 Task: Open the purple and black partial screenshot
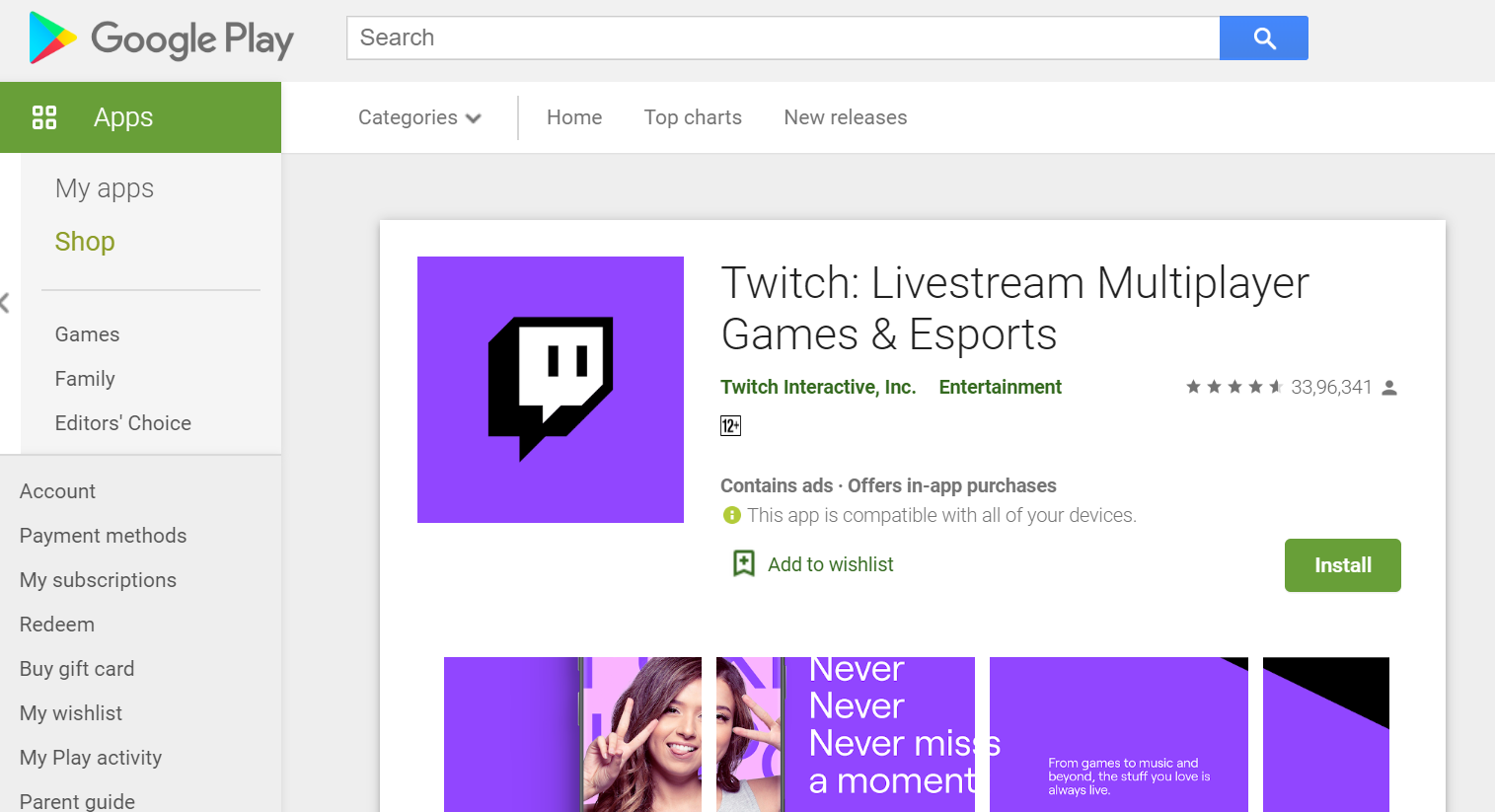coord(1326,734)
